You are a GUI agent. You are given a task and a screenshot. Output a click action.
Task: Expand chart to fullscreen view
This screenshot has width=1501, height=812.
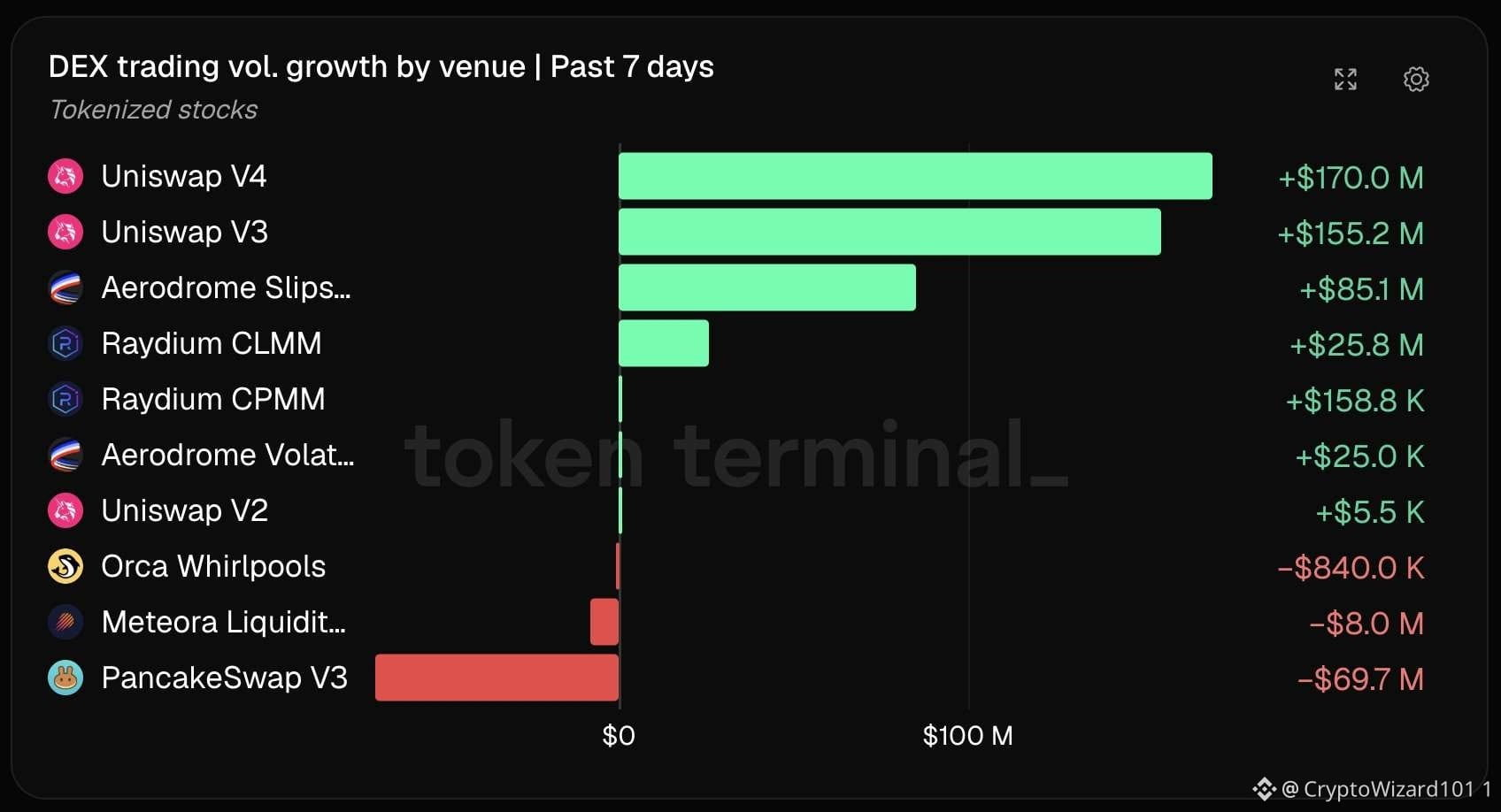pyautogui.click(x=1345, y=79)
